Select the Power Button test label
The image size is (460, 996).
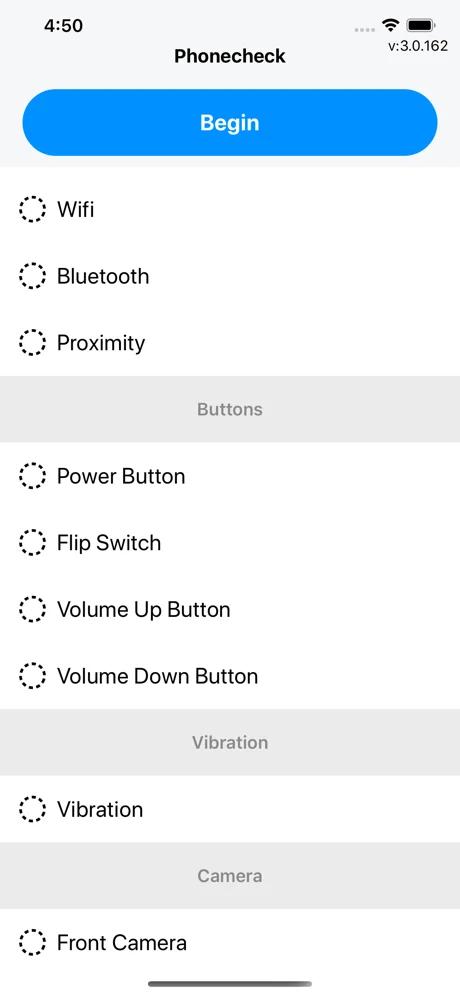coord(121,476)
